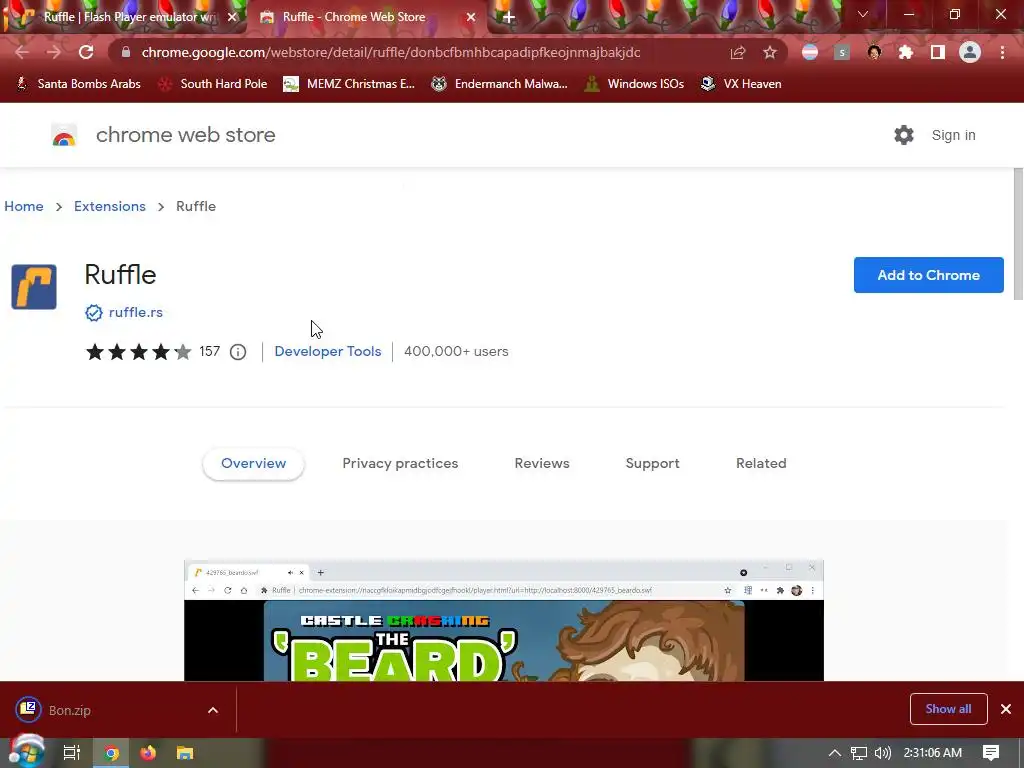Open Firefox from the taskbar
The width and height of the screenshot is (1024, 768).
[148, 753]
